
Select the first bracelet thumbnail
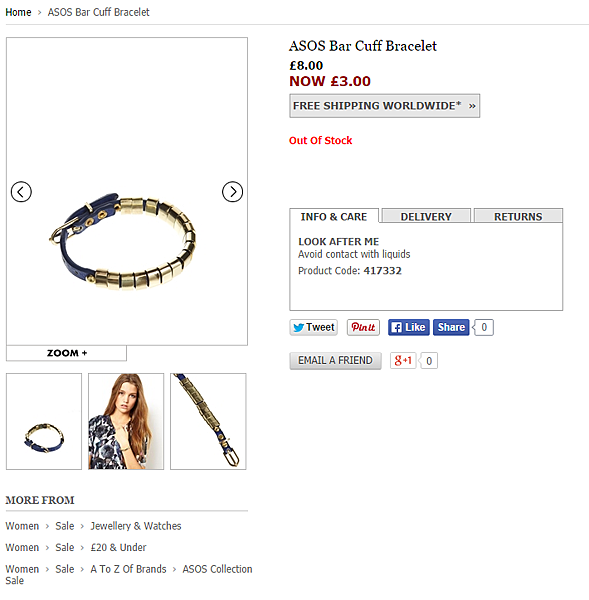(44, 421)
